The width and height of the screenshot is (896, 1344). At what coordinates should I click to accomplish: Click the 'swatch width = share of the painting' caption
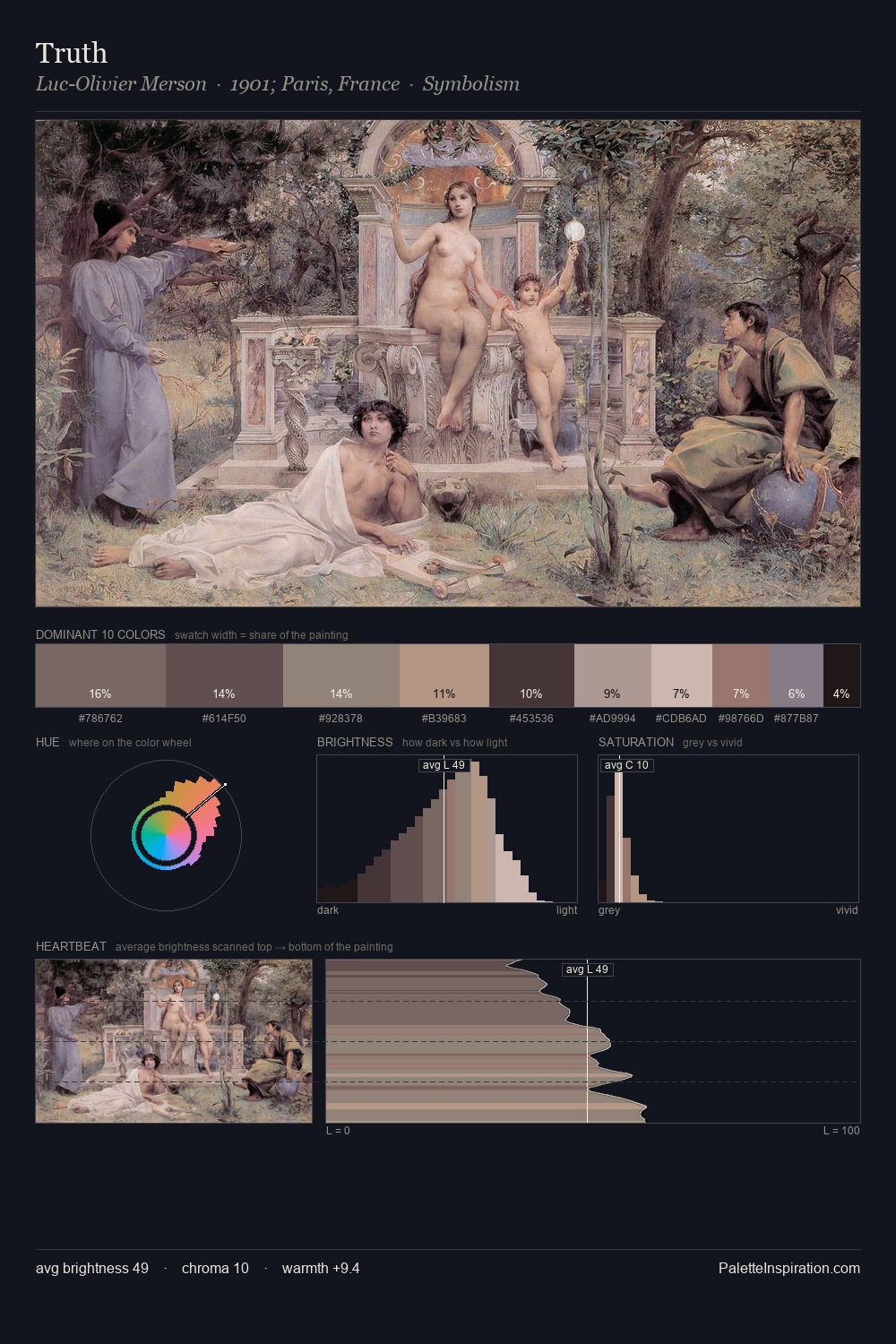coord(262,635)
